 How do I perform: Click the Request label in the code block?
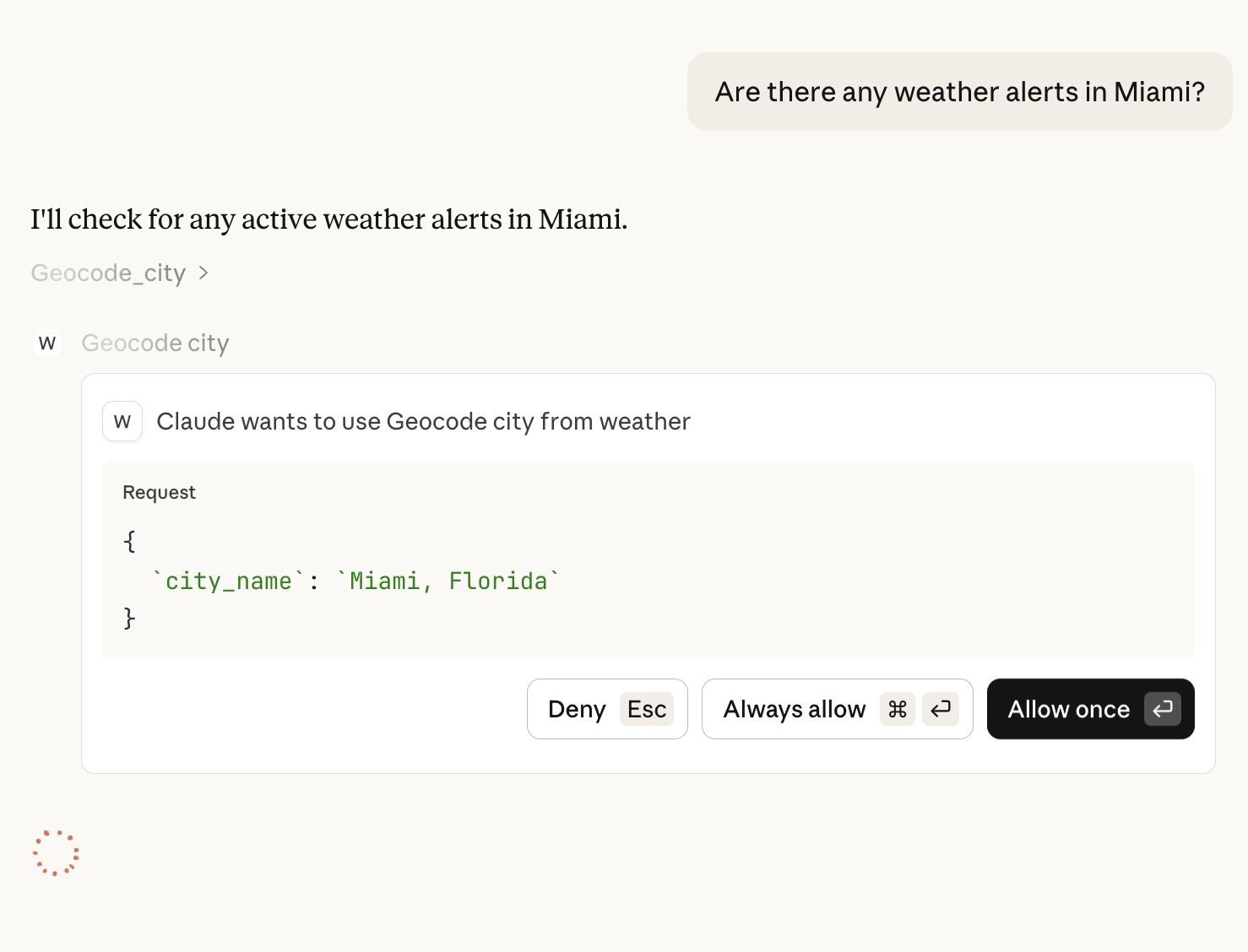[159, 492]
